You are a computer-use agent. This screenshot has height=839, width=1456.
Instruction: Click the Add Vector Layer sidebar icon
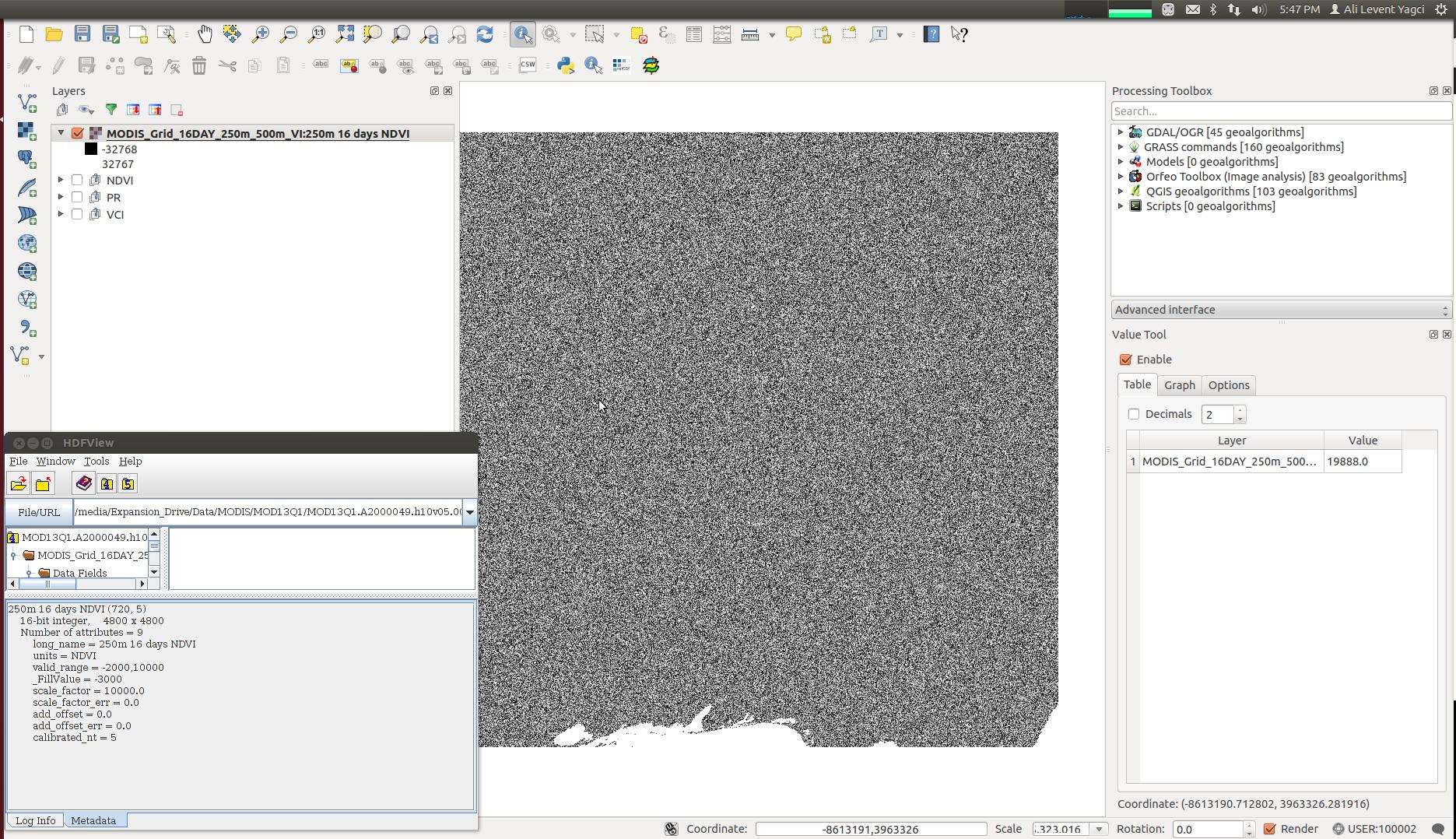(x=27, y=103)
